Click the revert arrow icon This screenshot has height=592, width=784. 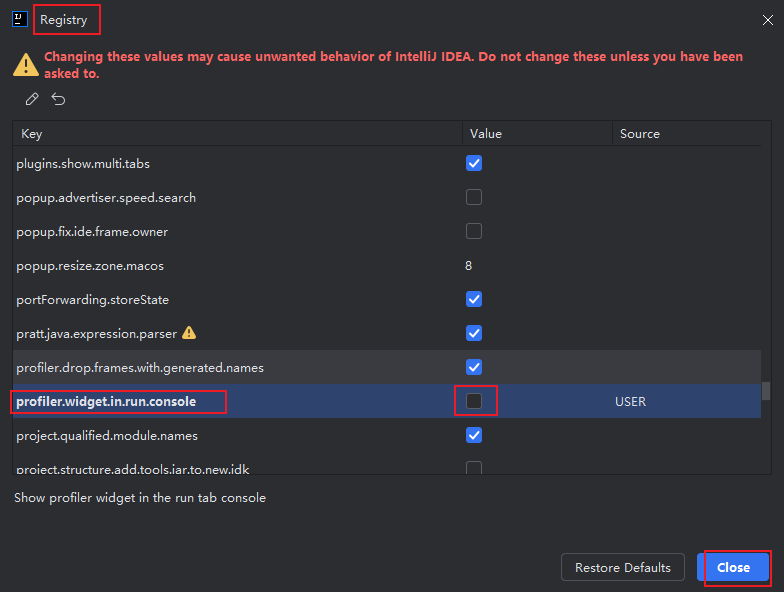59,99
